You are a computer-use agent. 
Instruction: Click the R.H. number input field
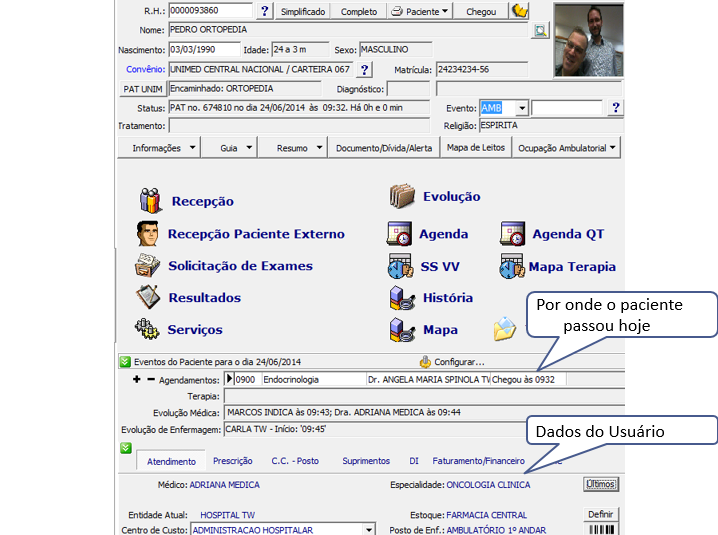(x=211, y=11)
